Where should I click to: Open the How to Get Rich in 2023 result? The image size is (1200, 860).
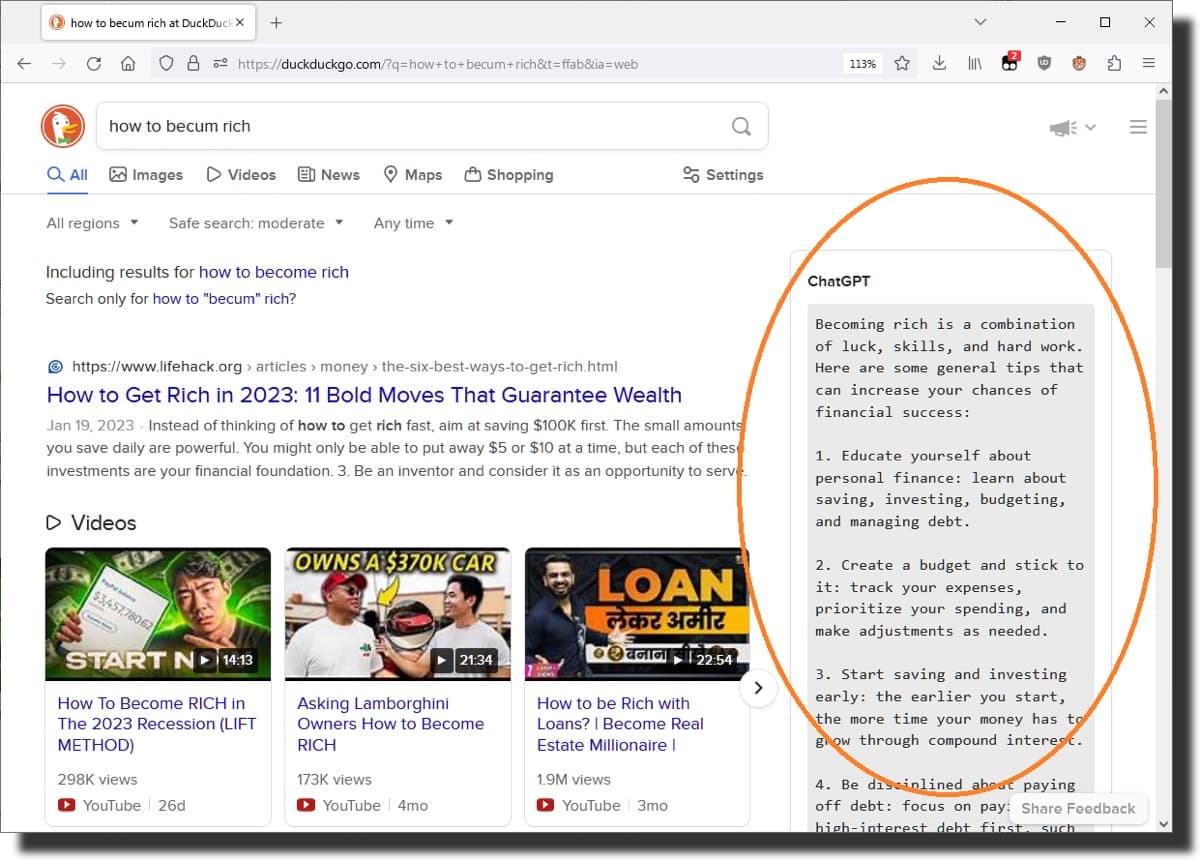click(364, 395)
